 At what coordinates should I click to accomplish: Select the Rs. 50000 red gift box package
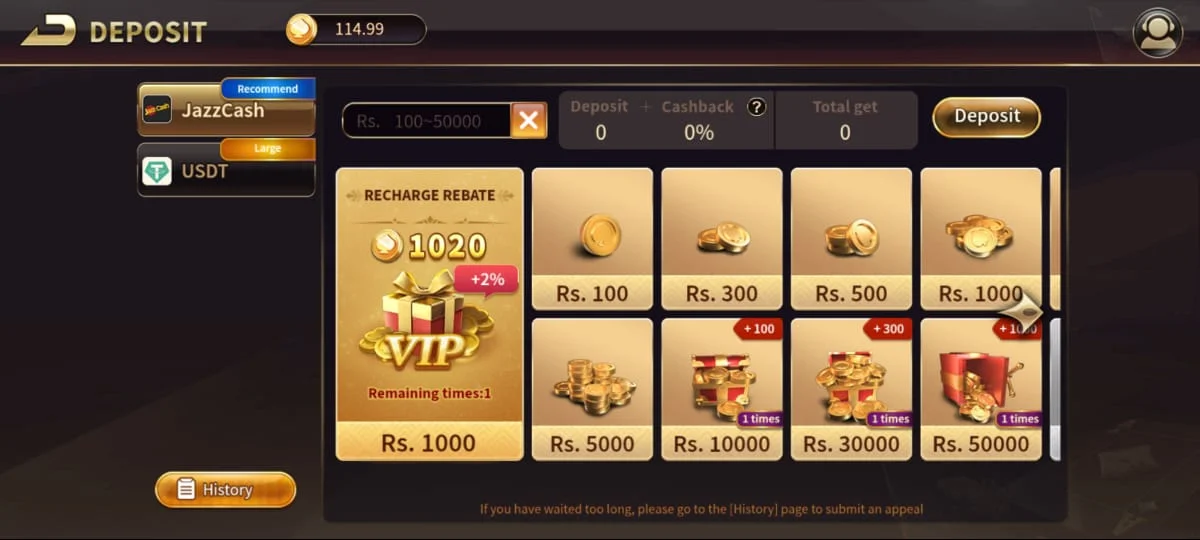(x=981, y=389)
